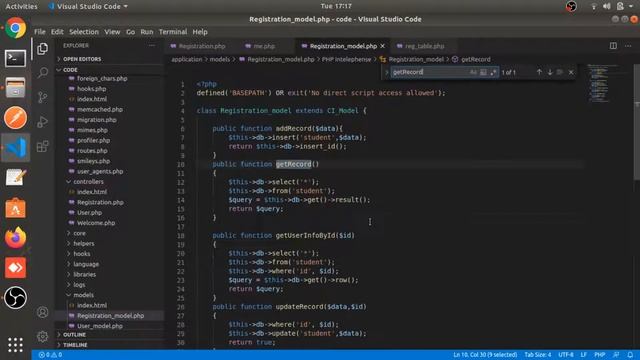Open the Selection menu
Screen dimensions: 640x360
click(84, 32)
